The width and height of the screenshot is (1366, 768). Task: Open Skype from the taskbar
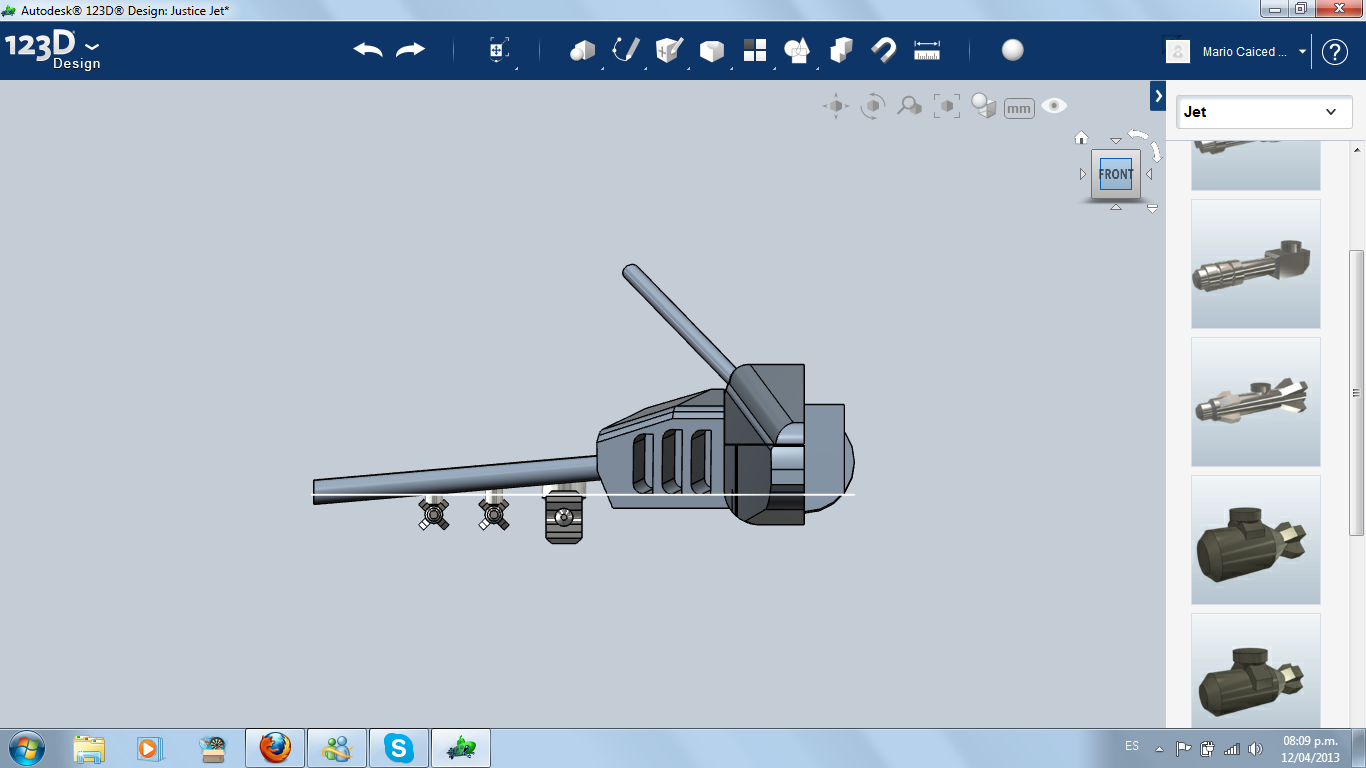coord(399,748)
